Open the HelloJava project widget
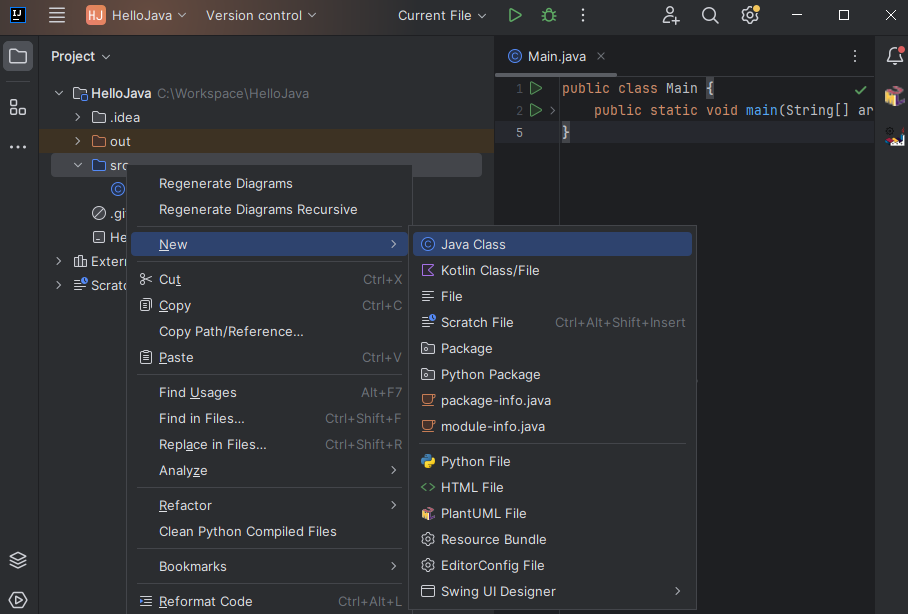The image size is (908, 614). point(136,15)
